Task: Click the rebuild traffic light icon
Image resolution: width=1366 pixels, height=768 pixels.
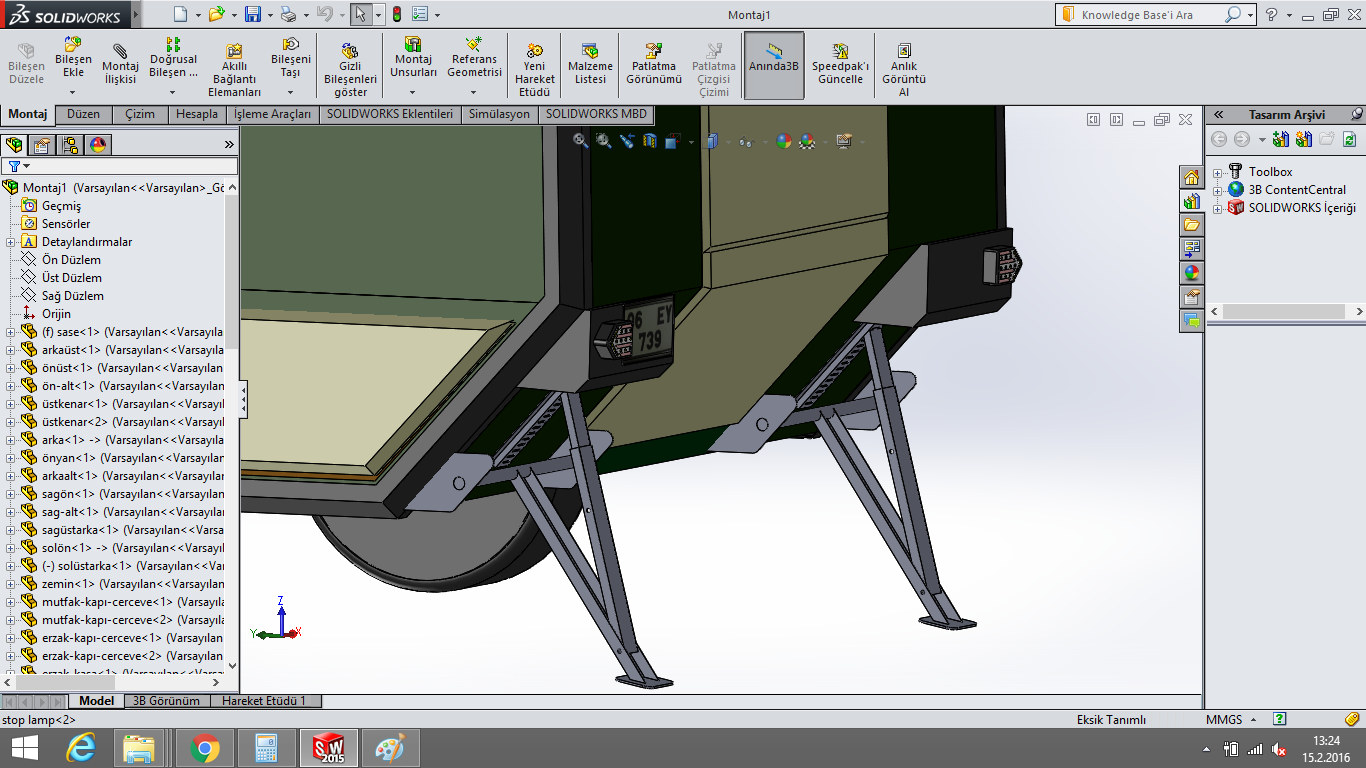Action: [396, 15]
